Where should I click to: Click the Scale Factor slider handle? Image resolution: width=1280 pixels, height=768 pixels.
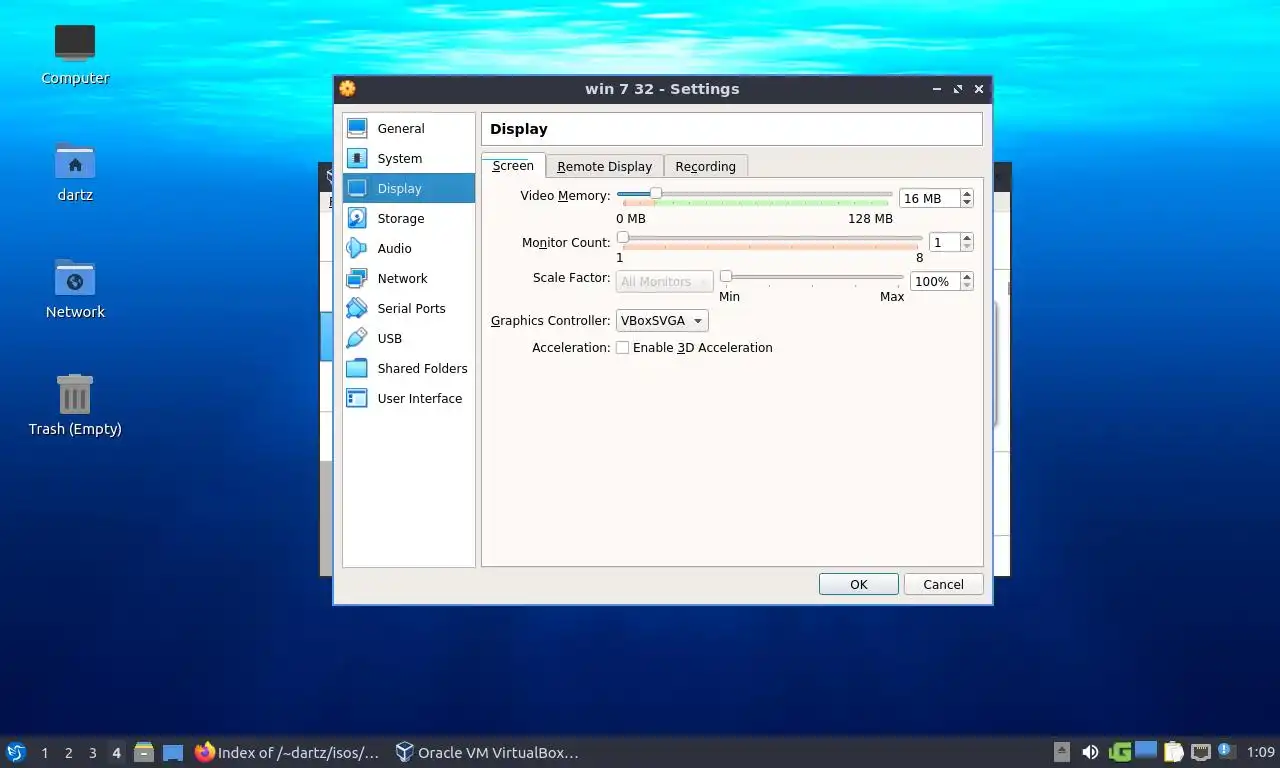[726, 277]
